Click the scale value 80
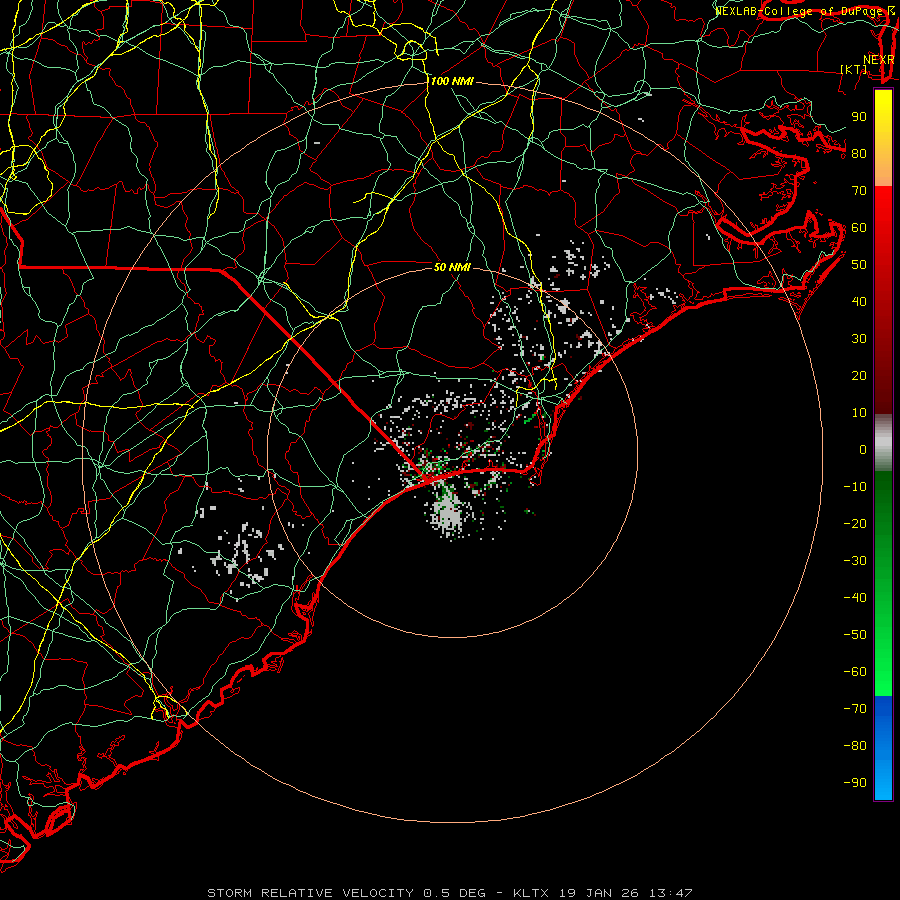The height and width of the screenshot is (900, 900). [859, 153]
